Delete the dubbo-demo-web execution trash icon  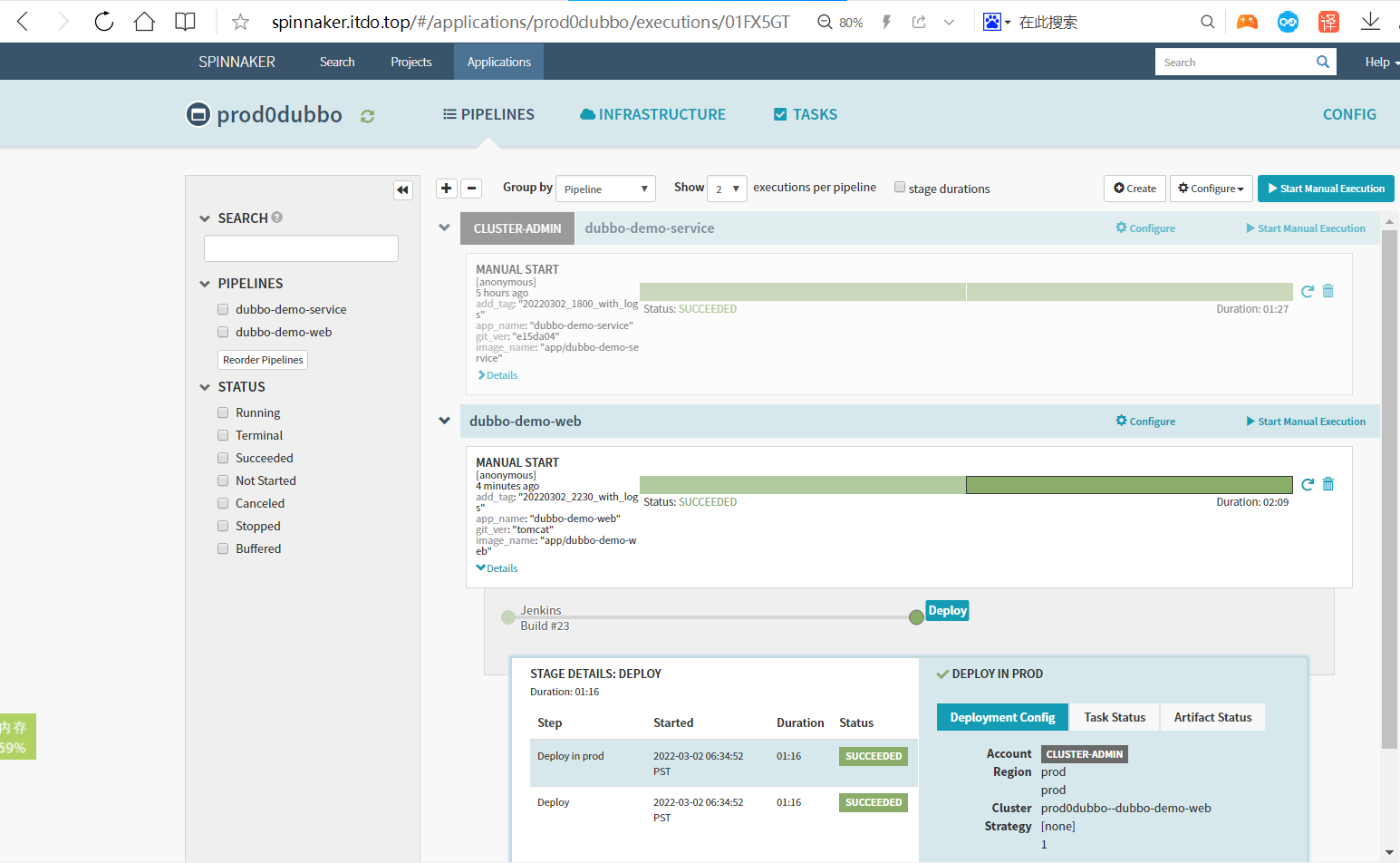pyautogui.click(x=1328, y=484)
